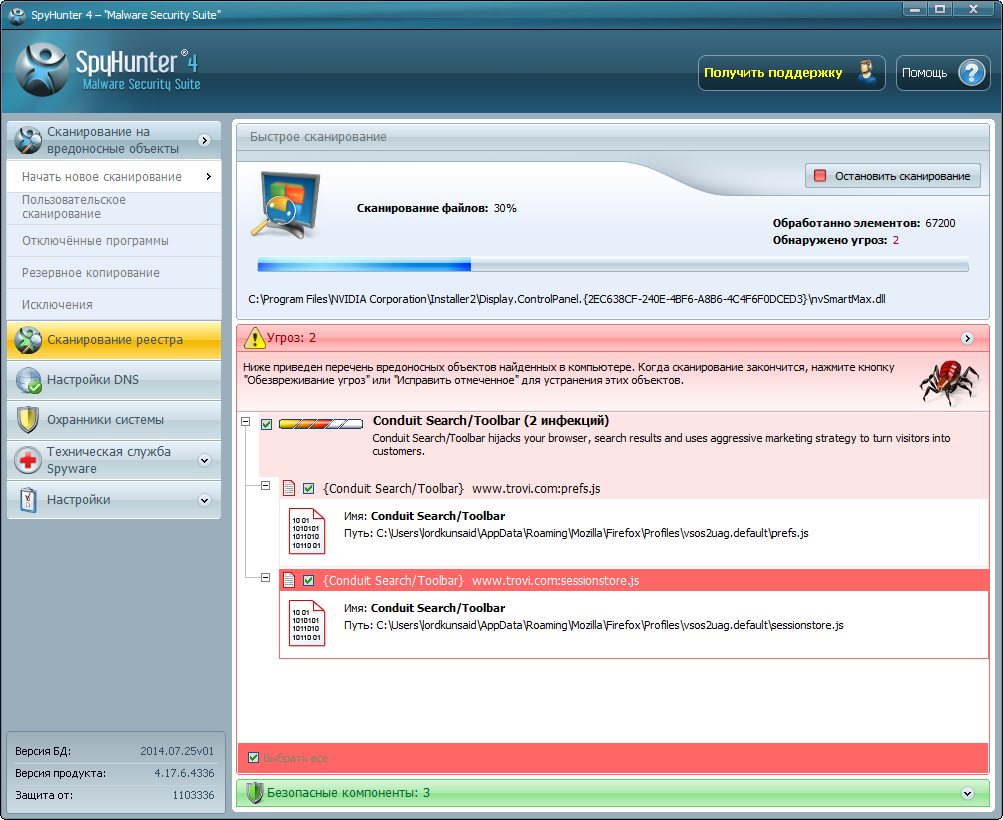Click the DNS settings globe icon
The width and height of the screenshot is (1003, 820).
click(x=29, y=380)
